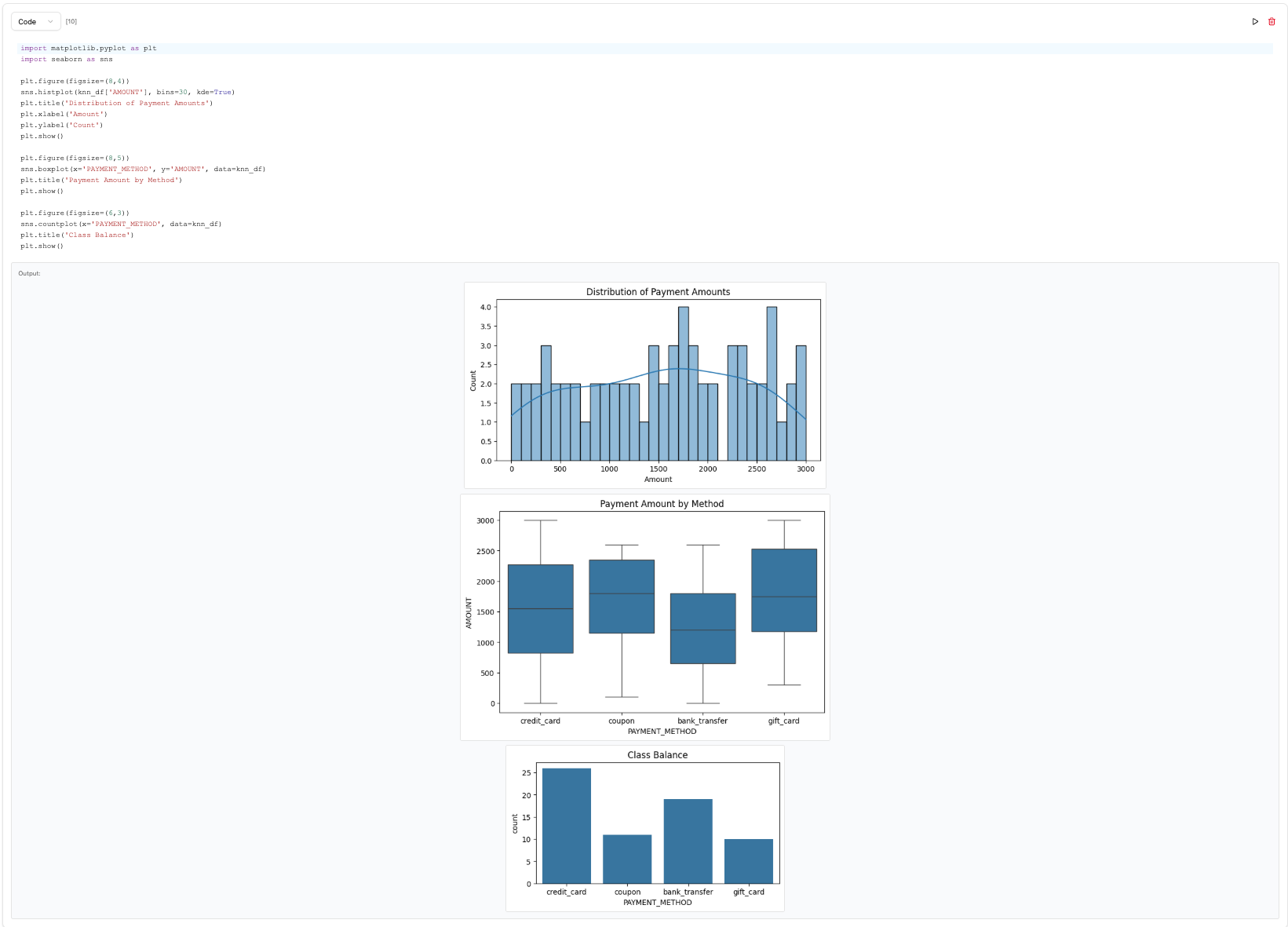Viewport: 1288px width, 927px height.
Task: Click the sns.boxplot code line
Action: (x=143, y=170)
